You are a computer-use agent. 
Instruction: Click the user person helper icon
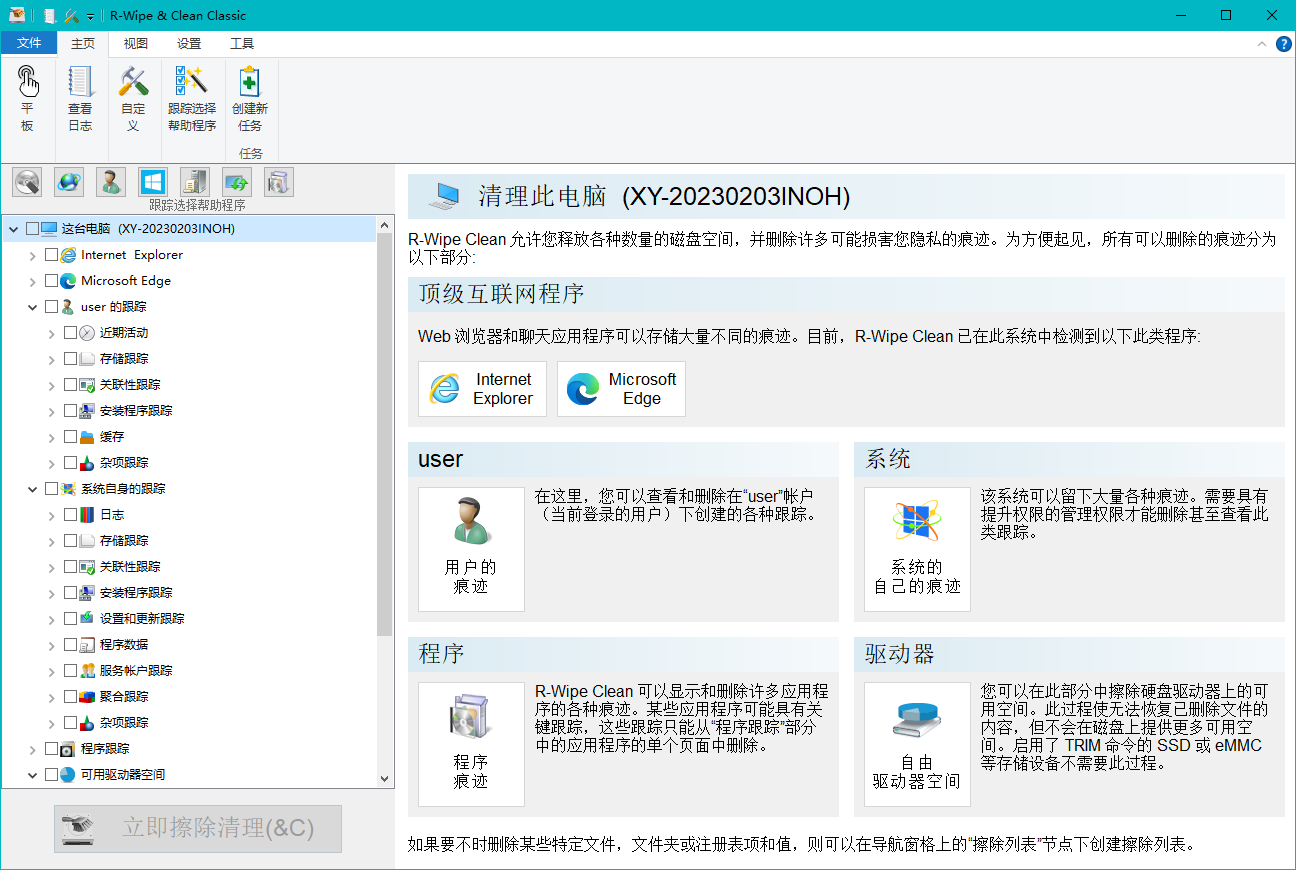pyautogui.click(x=111, y=181)
